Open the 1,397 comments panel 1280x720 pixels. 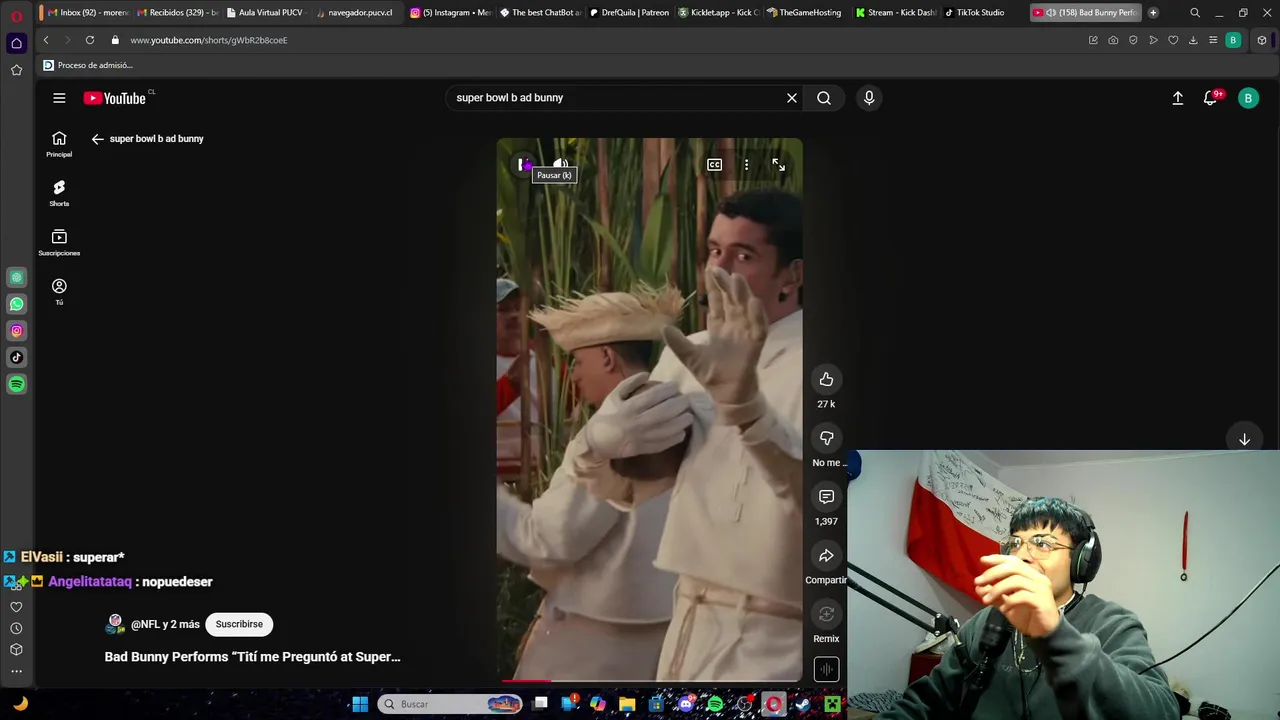click(x=826, y=497)
